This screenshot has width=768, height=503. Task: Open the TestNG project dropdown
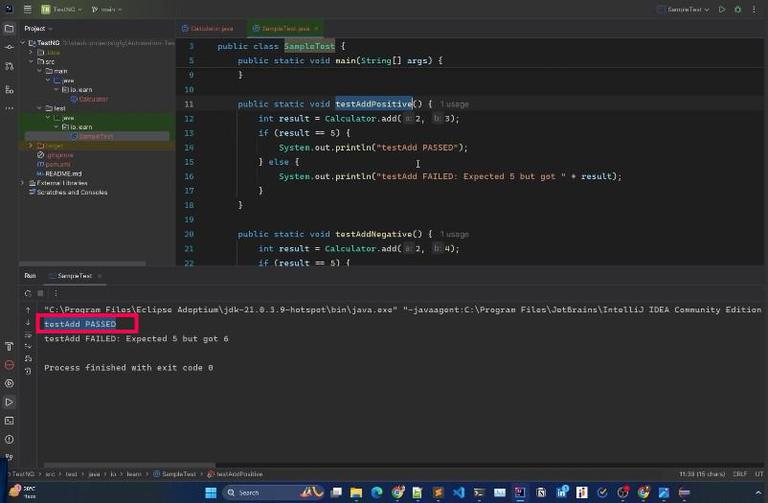pos(61,9)
